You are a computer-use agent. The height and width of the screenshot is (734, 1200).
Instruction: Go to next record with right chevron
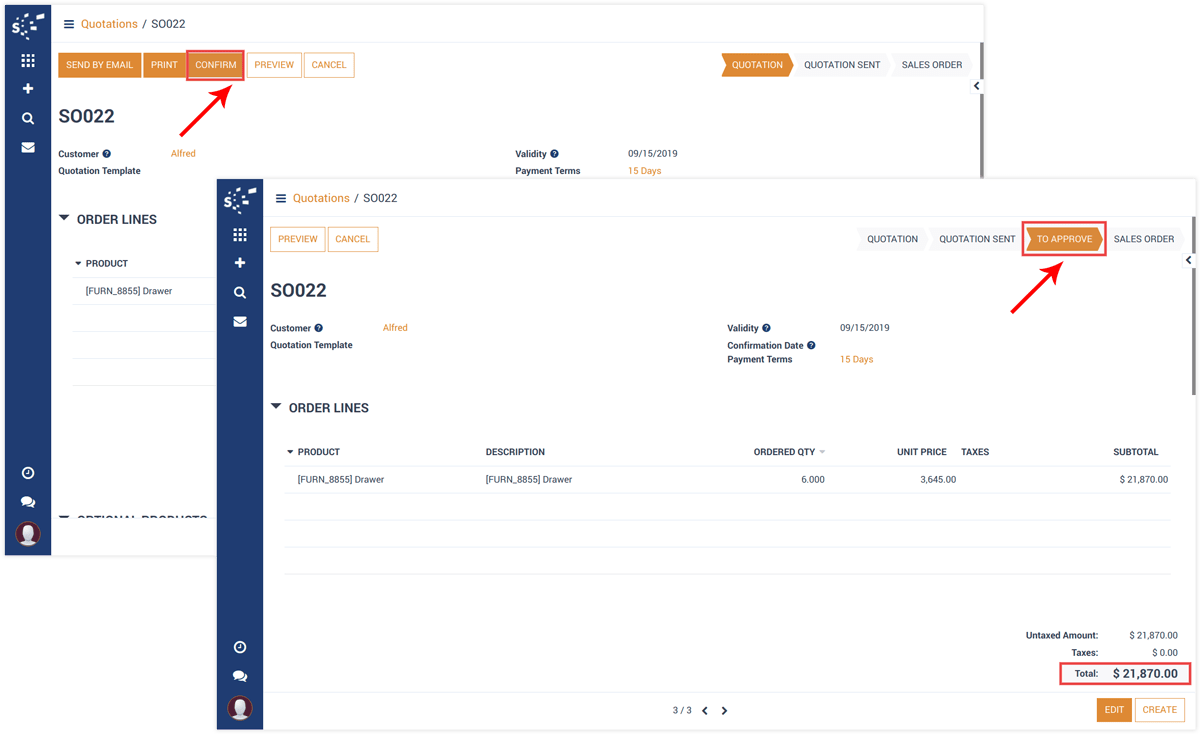724,711
